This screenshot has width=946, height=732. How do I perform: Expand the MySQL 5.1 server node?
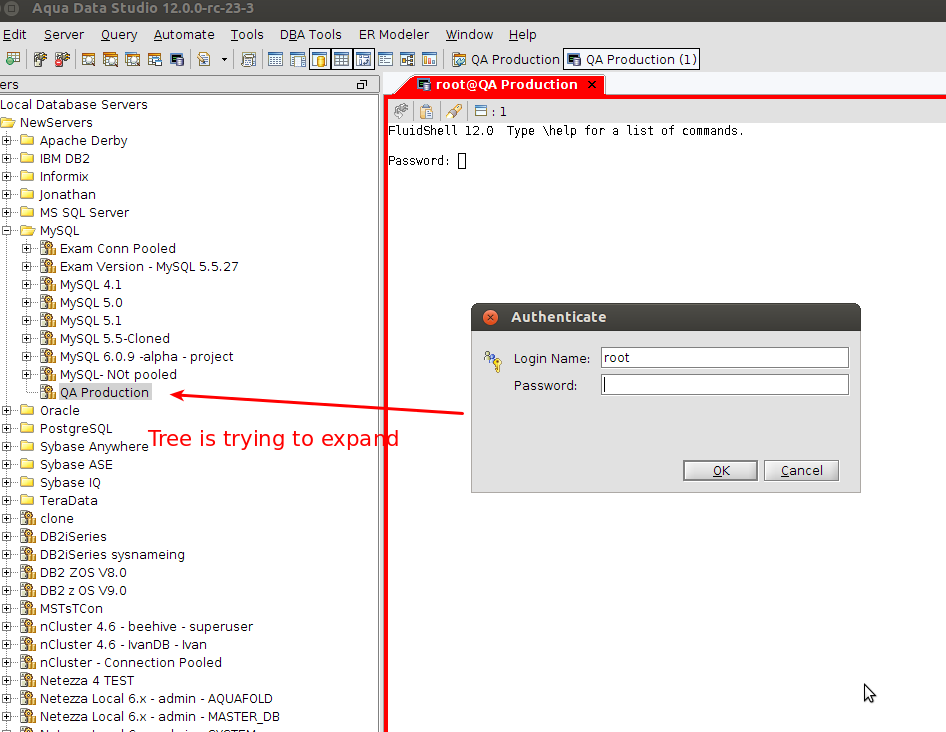pyautogui.click(x=27, y=320)
